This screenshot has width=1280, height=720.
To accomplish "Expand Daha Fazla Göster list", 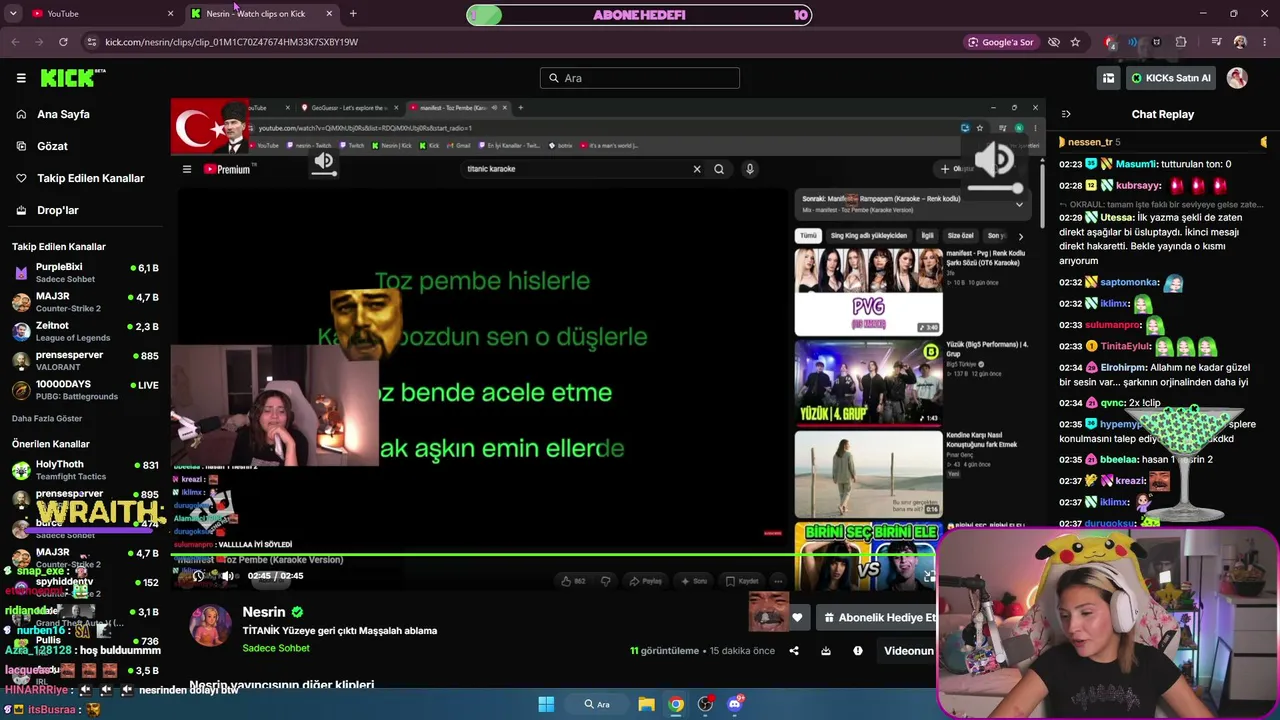I will [x=47, y=418].
